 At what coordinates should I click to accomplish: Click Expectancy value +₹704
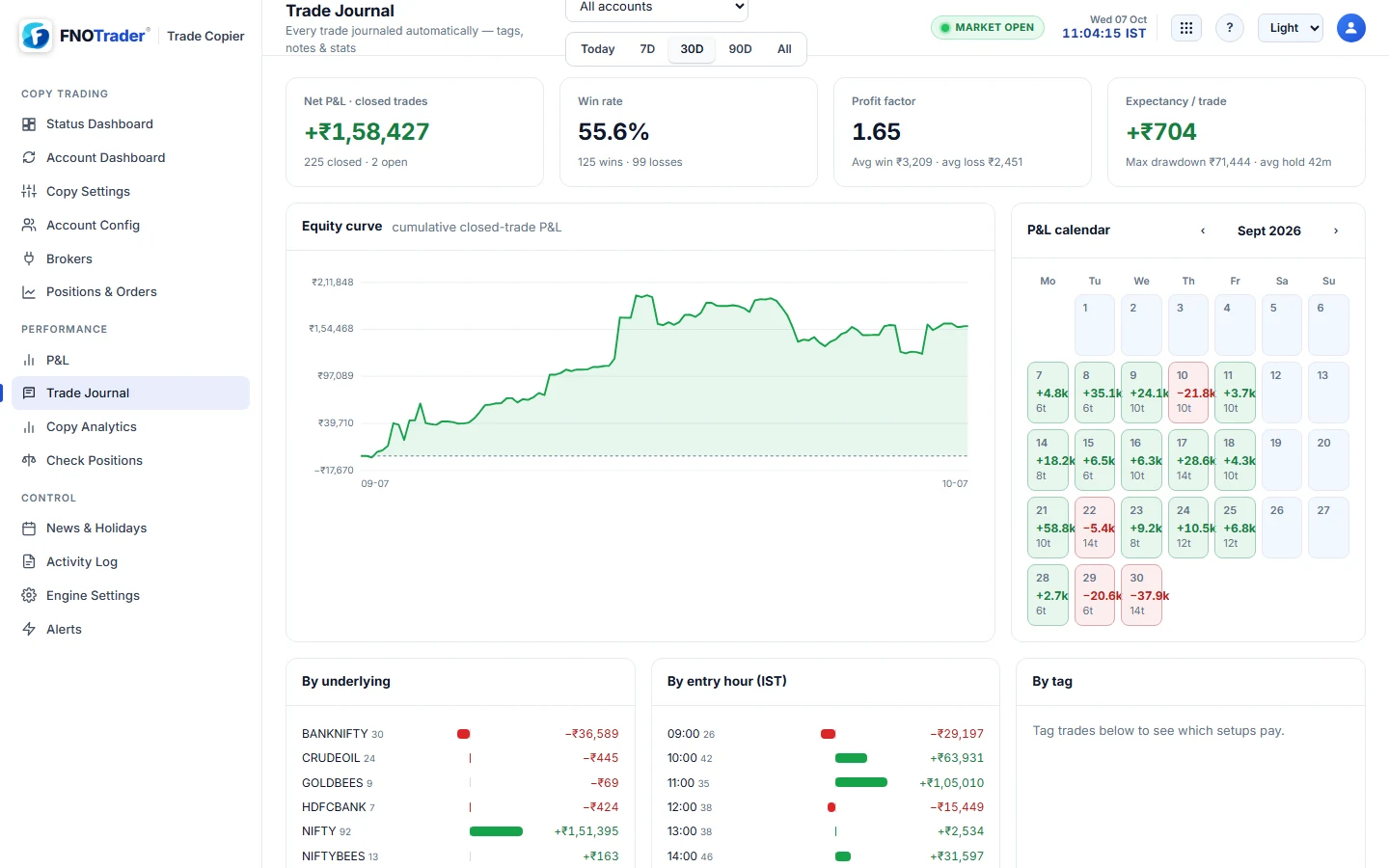(1161, 132)
